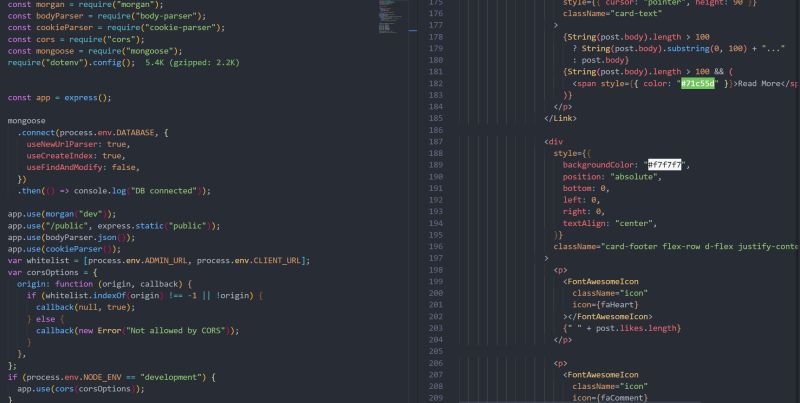
Task: Click the "bottom: 0," style line
Action: 586,188
